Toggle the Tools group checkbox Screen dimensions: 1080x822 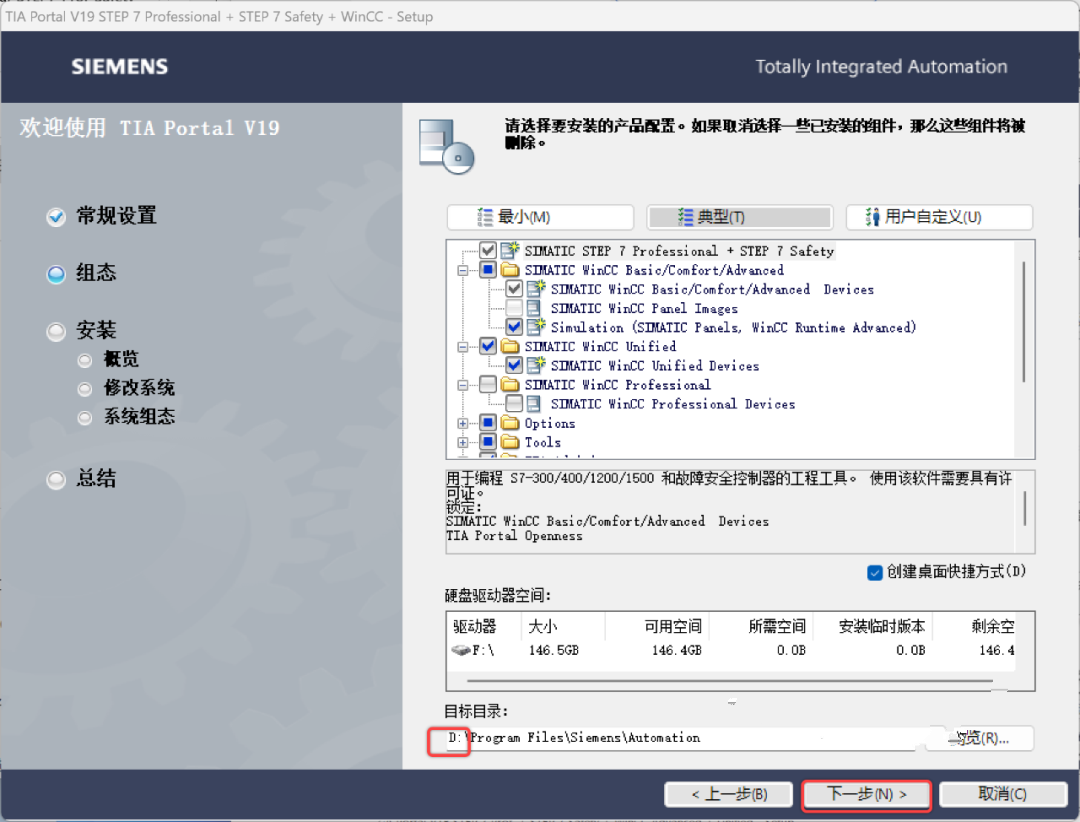point(488,442)
